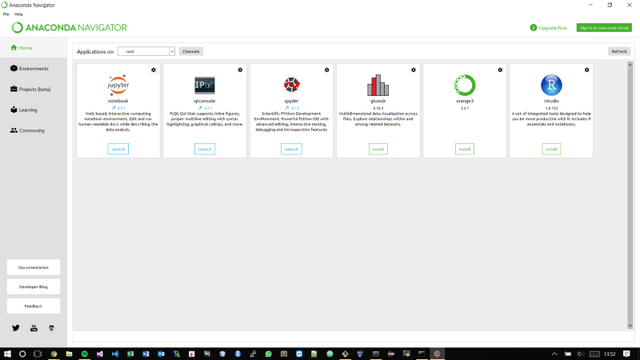Screen dimensions: 640x360
Task: Switch to the Community tab
Action: (x=33, y=131)
